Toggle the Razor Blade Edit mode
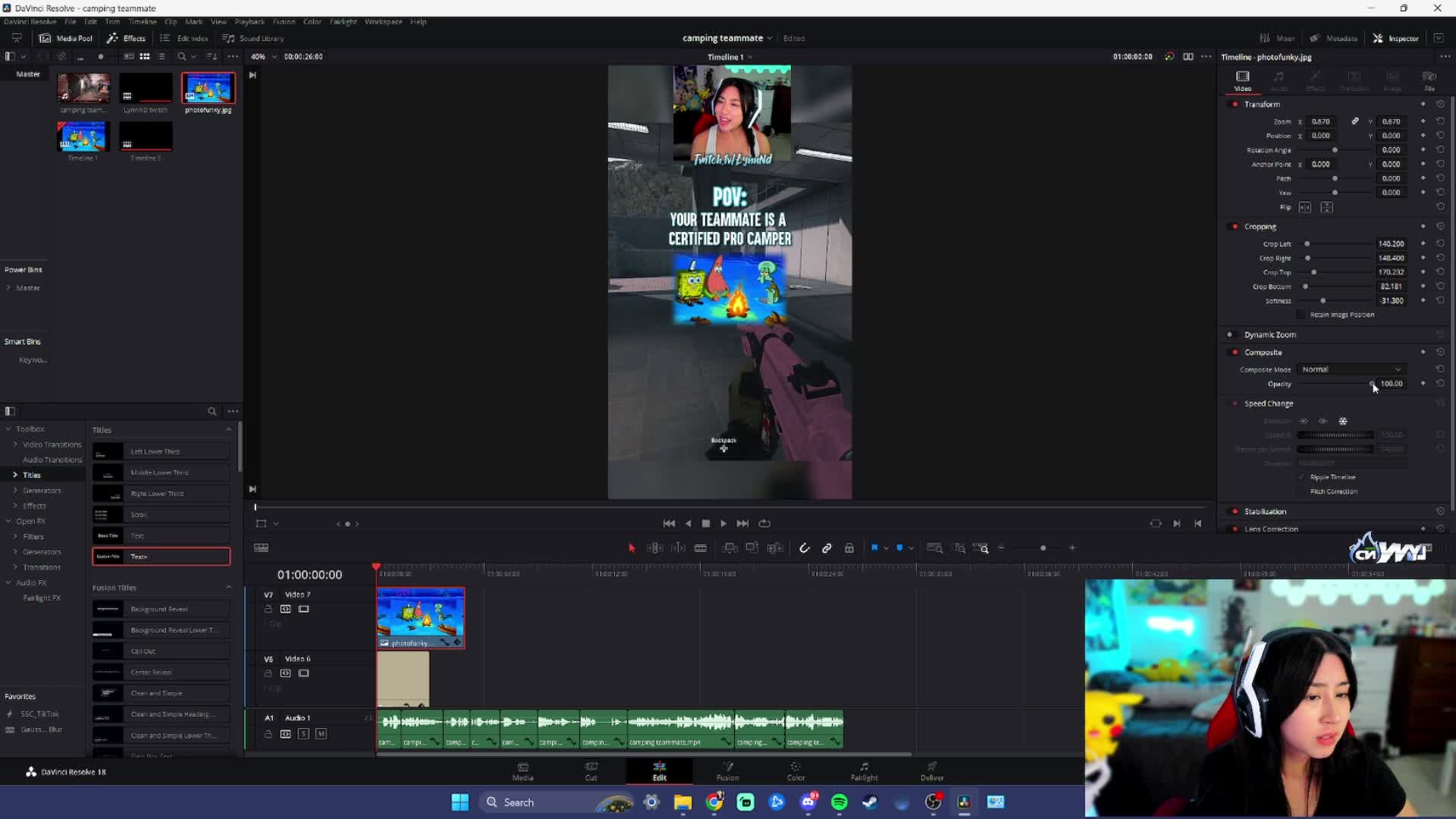The height and width of the screenshot is (819, 1456). (701, 548)
